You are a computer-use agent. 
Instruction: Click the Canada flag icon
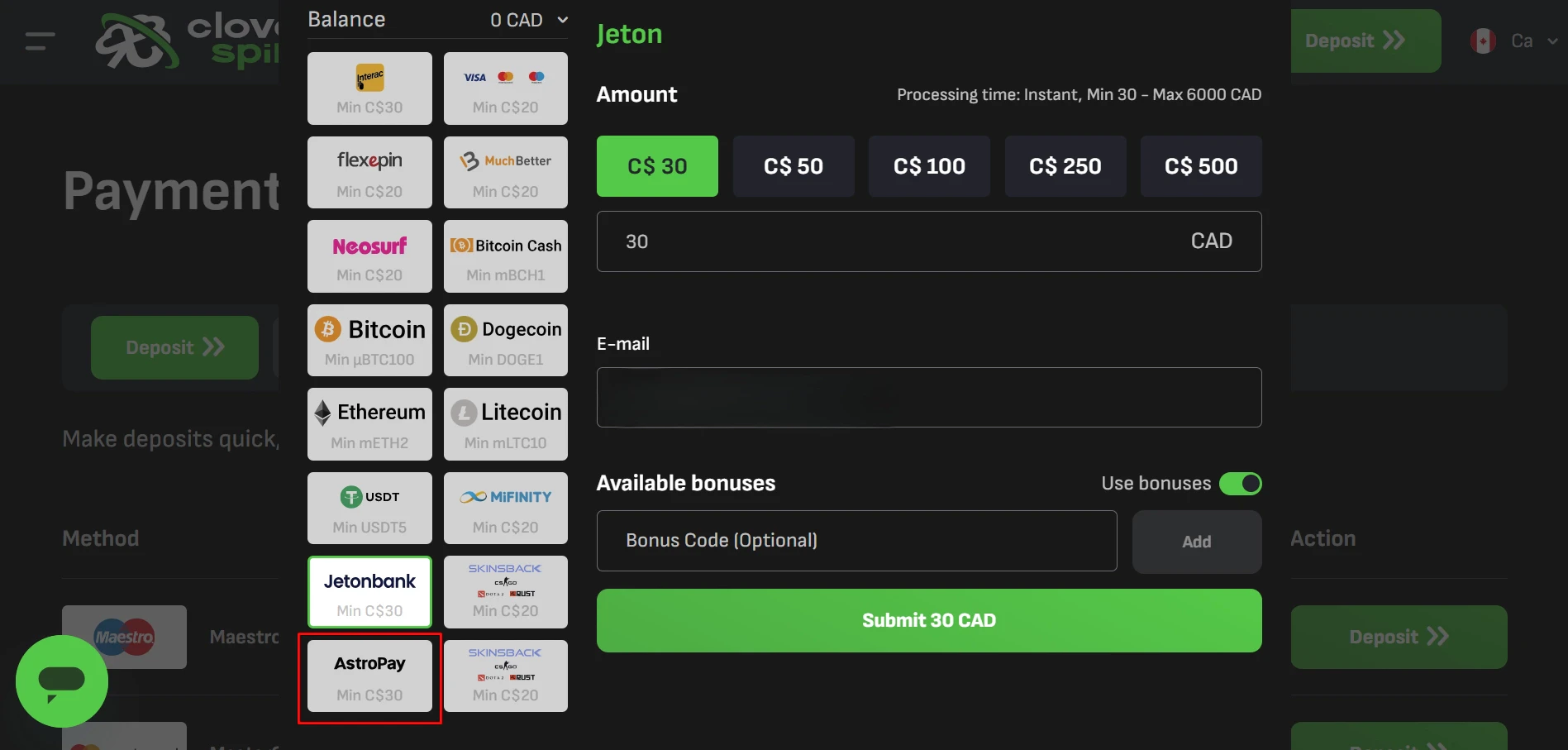1483,41
